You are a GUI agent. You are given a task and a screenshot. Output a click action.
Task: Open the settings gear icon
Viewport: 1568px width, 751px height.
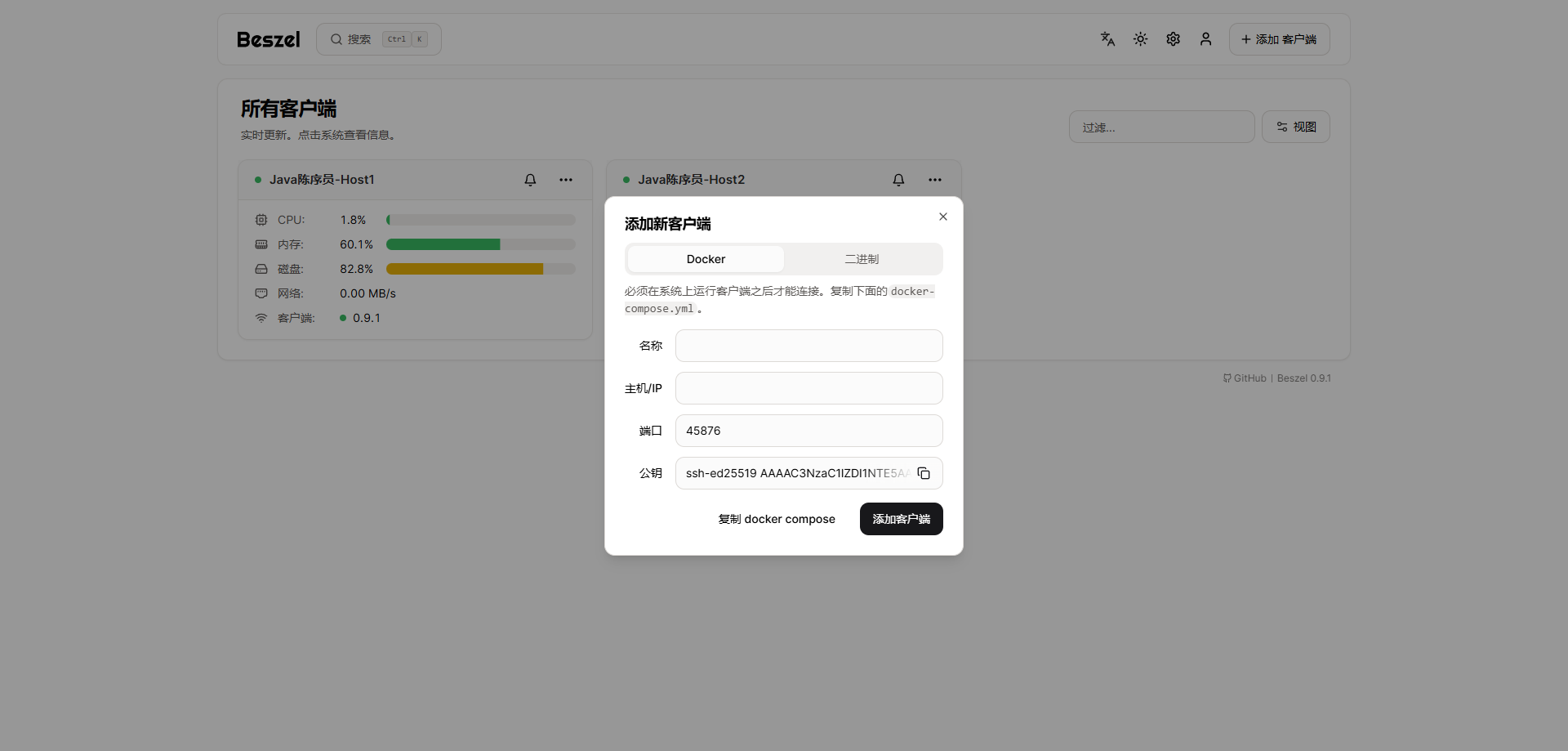pyautogui.click(x=1173, y=39)
